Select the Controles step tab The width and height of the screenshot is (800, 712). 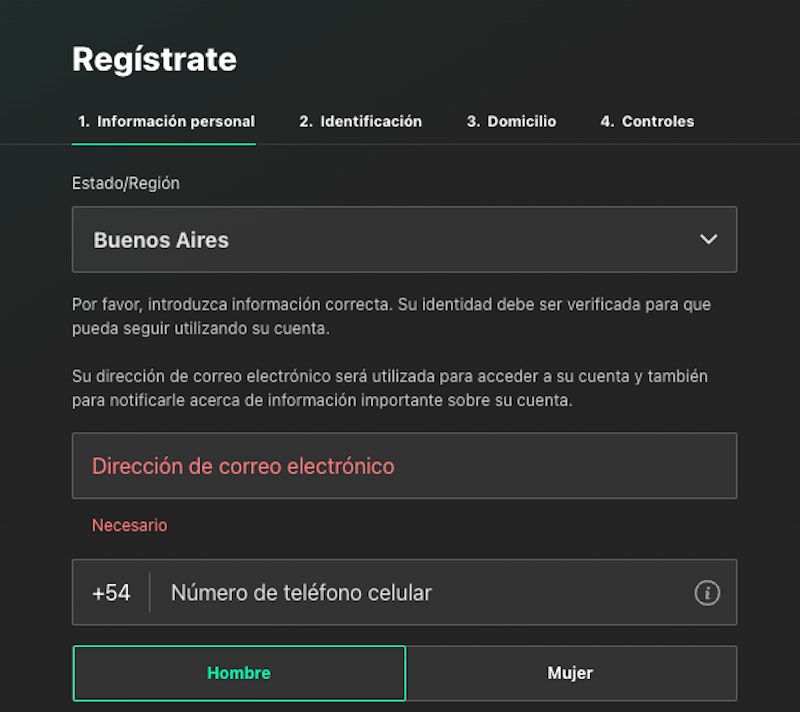(647, 122)
